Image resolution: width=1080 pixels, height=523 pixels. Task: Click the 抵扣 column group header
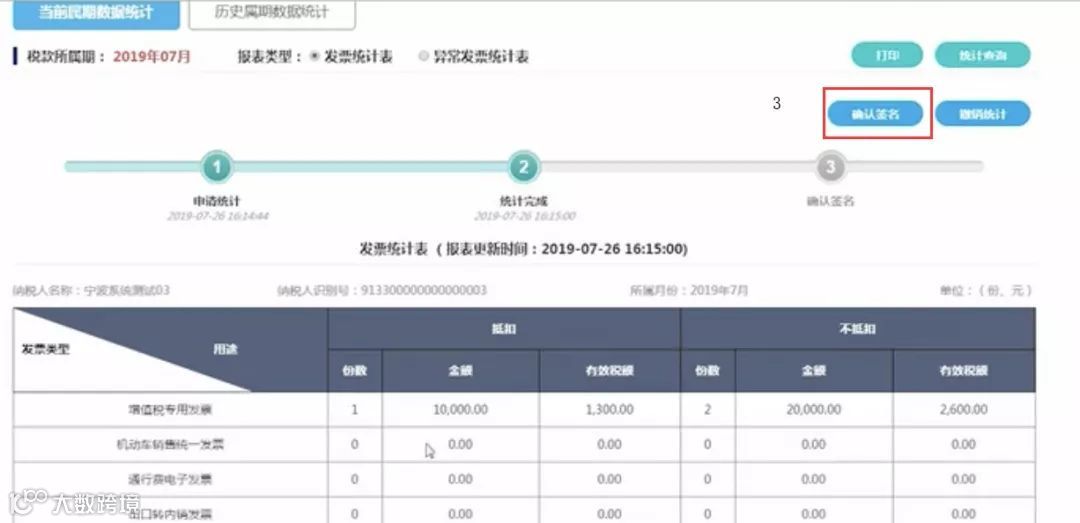pos(504,329)
